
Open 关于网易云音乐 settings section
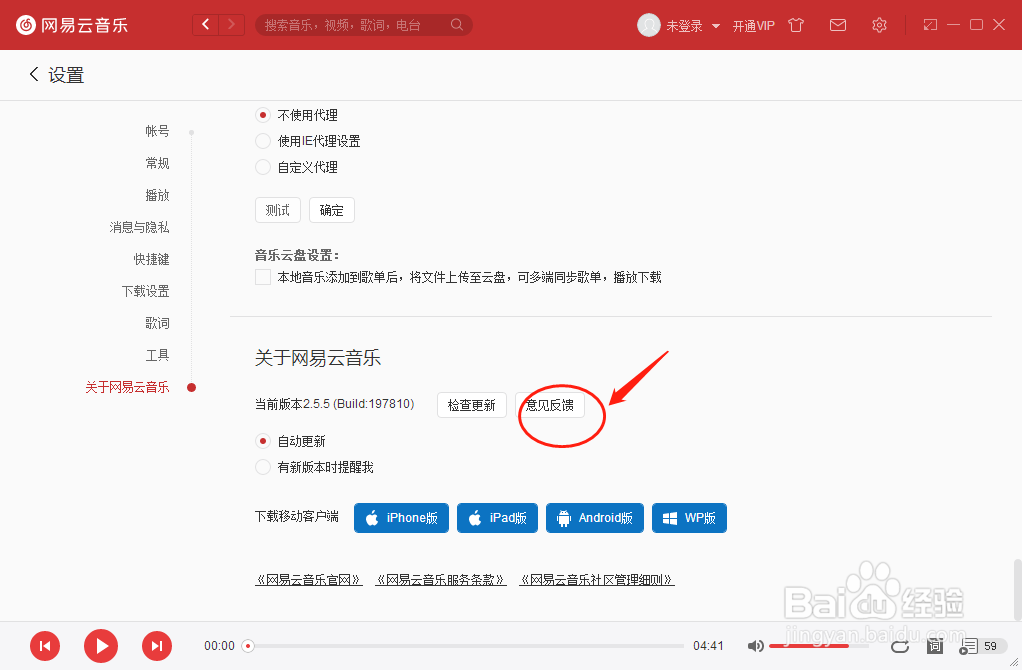click(127, 387)
